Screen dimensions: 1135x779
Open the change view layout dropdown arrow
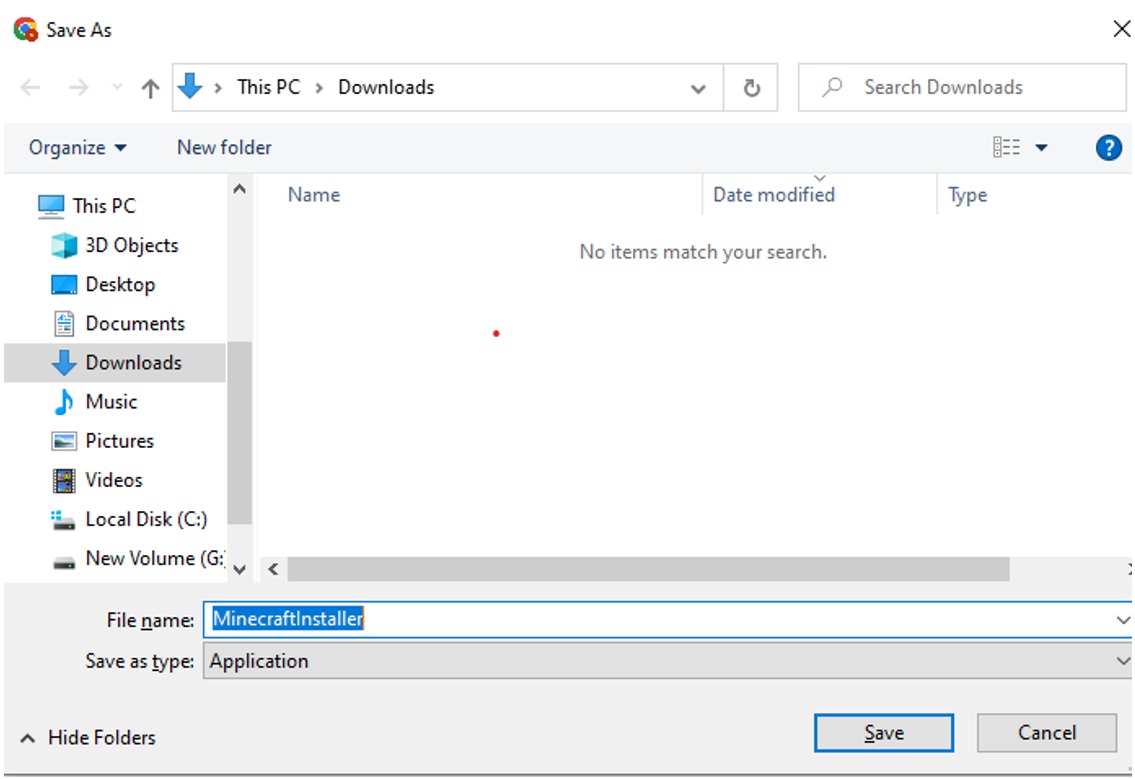click(1040, 147)
